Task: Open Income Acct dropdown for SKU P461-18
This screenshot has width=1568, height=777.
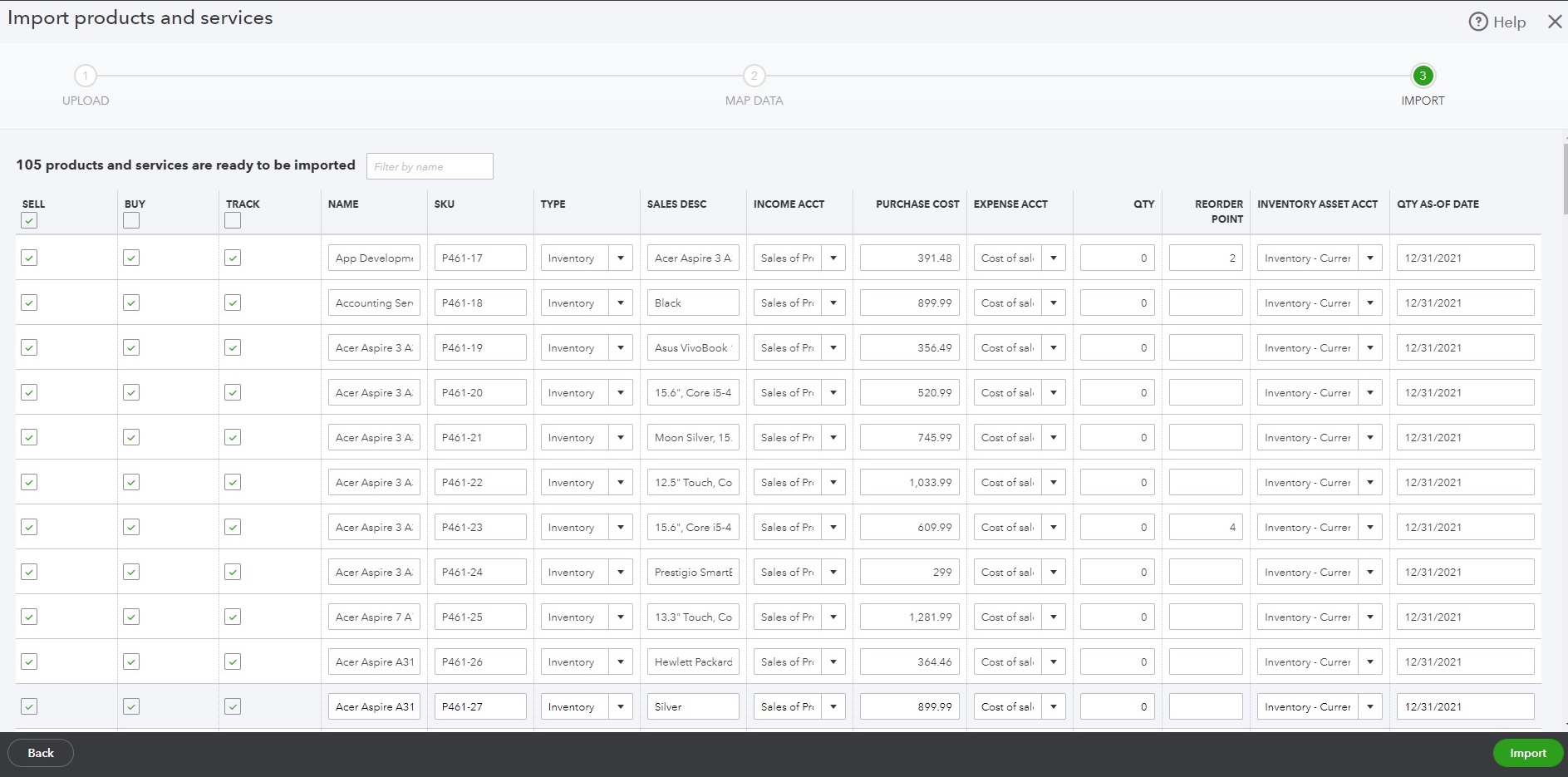Action: (x=833, y=302)
